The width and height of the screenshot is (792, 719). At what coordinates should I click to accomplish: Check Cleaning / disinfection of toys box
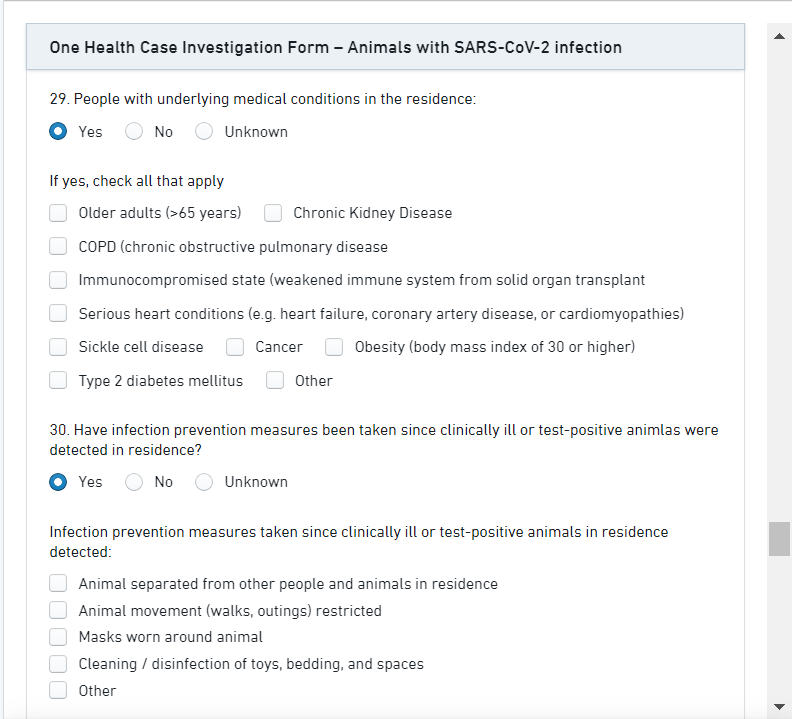tap(59, 664)
